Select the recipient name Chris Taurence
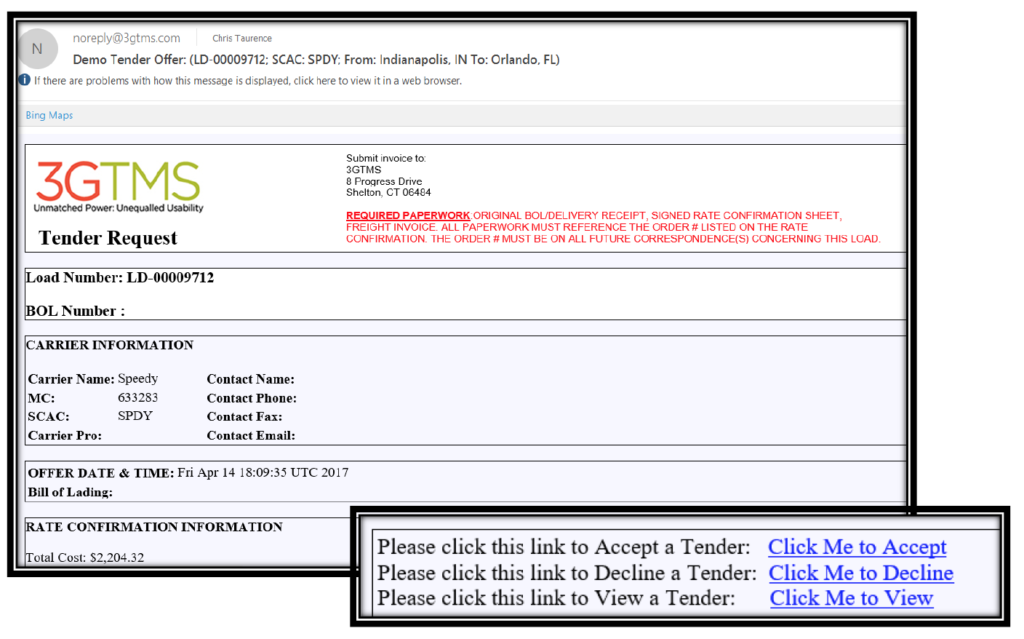 tap(242, 39)
